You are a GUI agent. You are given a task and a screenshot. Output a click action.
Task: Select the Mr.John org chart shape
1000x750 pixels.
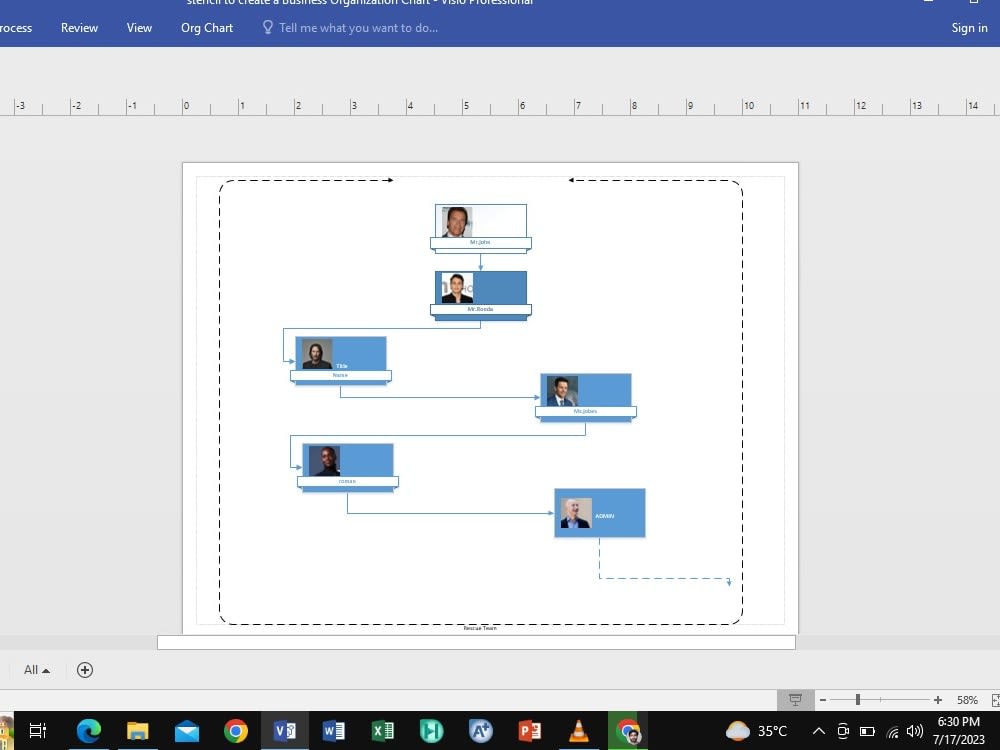(481, 228)
